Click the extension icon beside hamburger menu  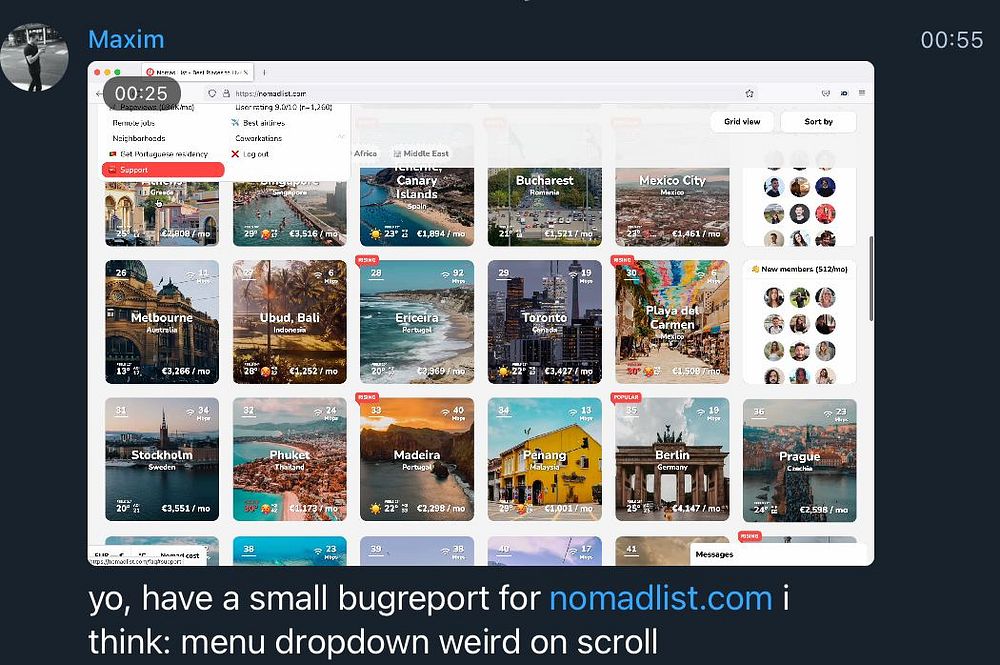tap(844, 93)
